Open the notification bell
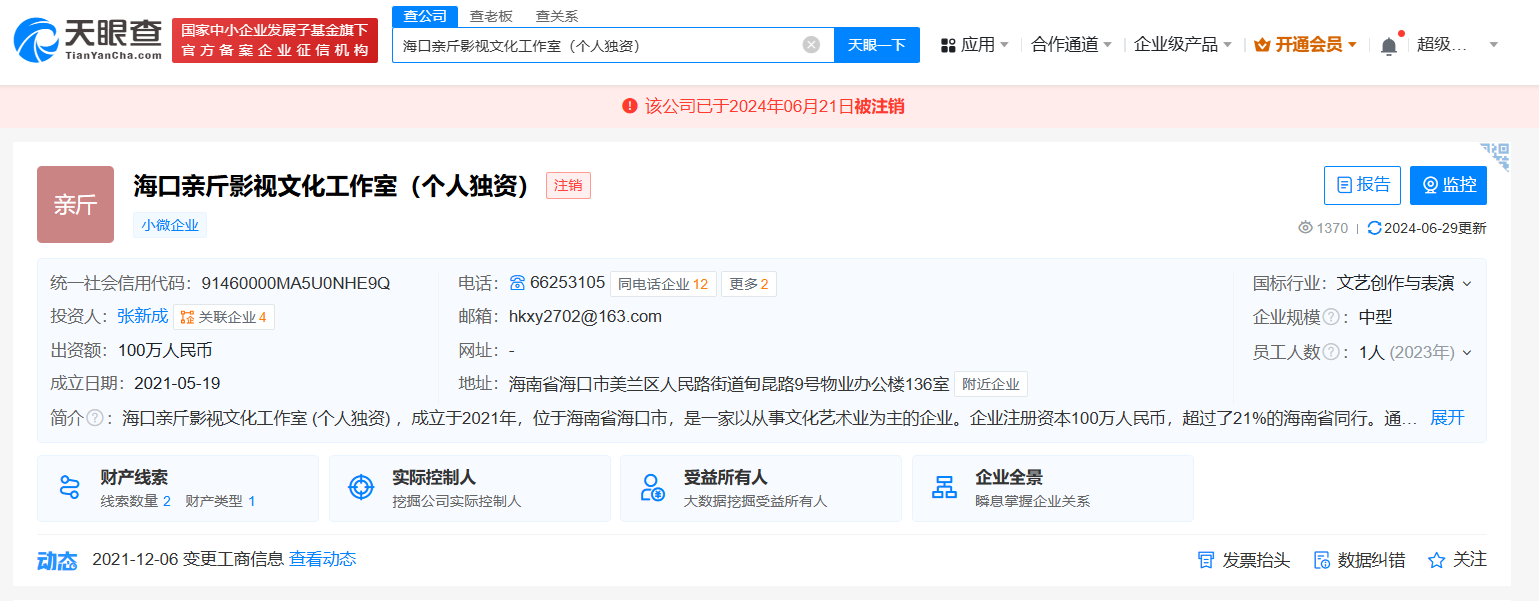Viewport: 1539px width, 601px height. [x=1389, y=44]
